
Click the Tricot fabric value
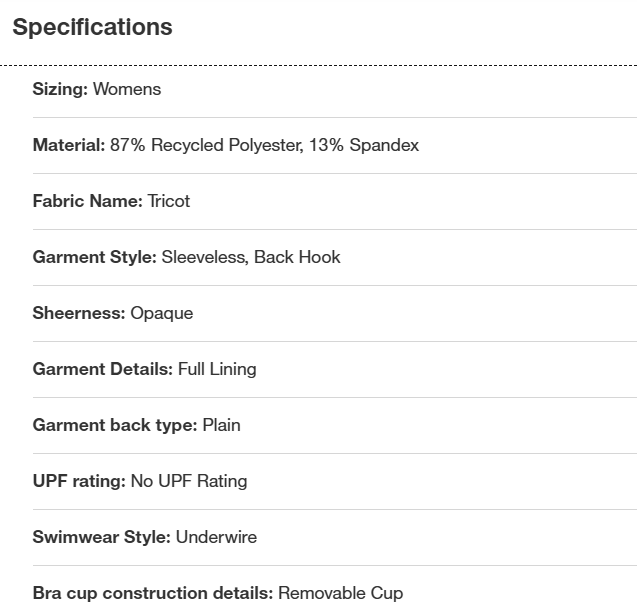pos(169,201)
